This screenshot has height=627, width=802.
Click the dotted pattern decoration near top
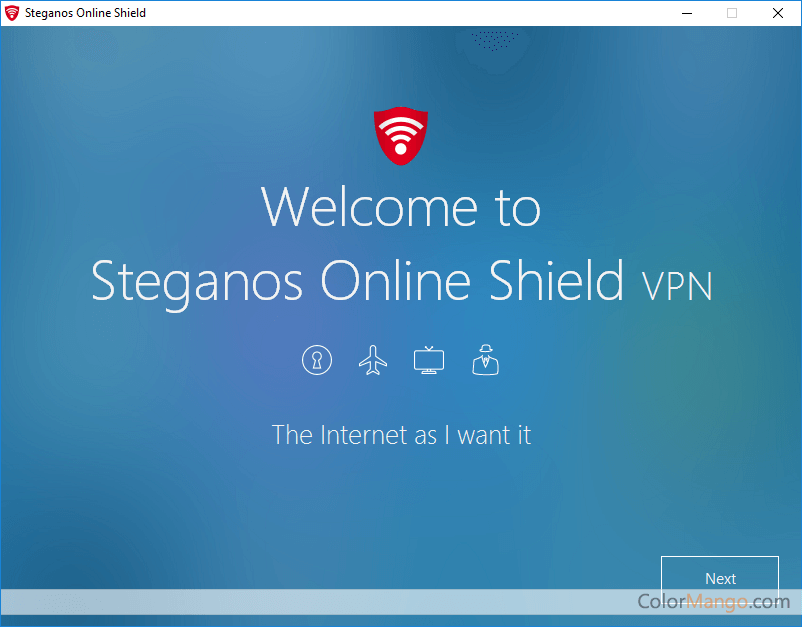495,40
